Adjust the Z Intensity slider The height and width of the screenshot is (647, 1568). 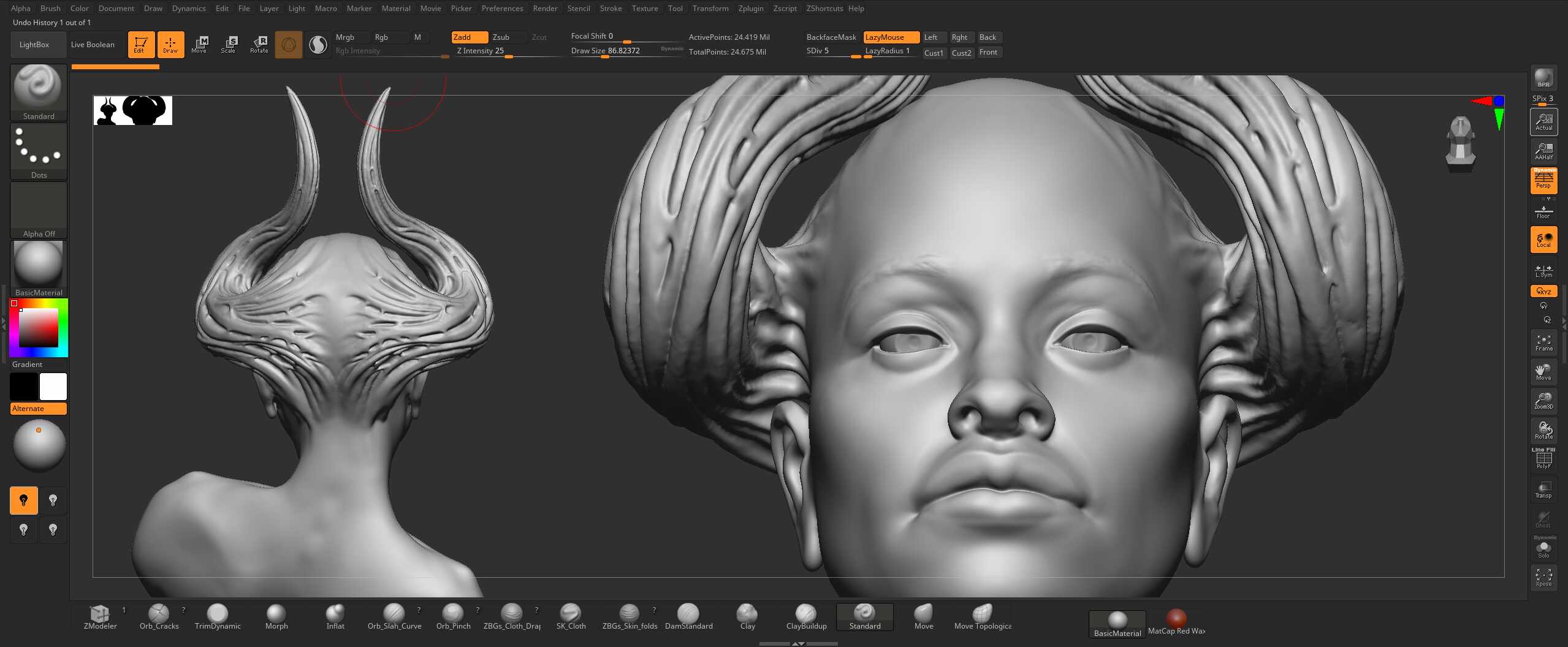point(509,51)
